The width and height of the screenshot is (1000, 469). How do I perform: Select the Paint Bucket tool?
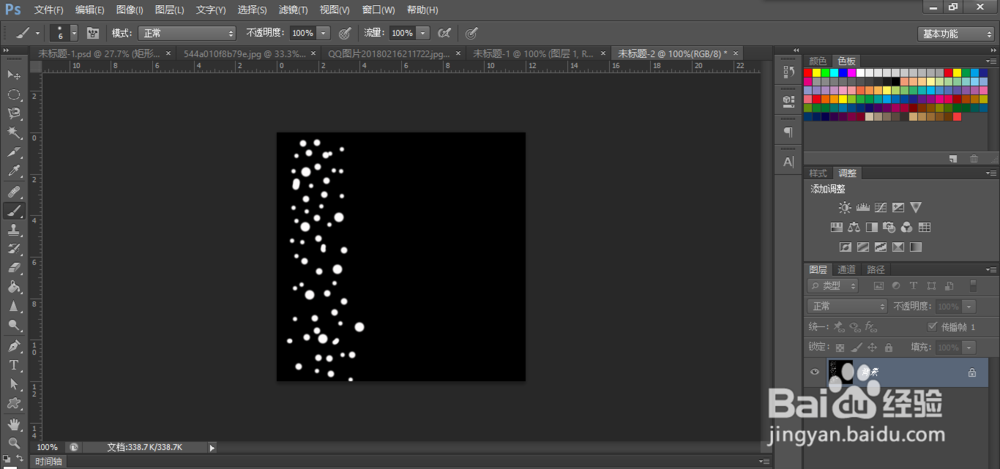click(14, 287)
